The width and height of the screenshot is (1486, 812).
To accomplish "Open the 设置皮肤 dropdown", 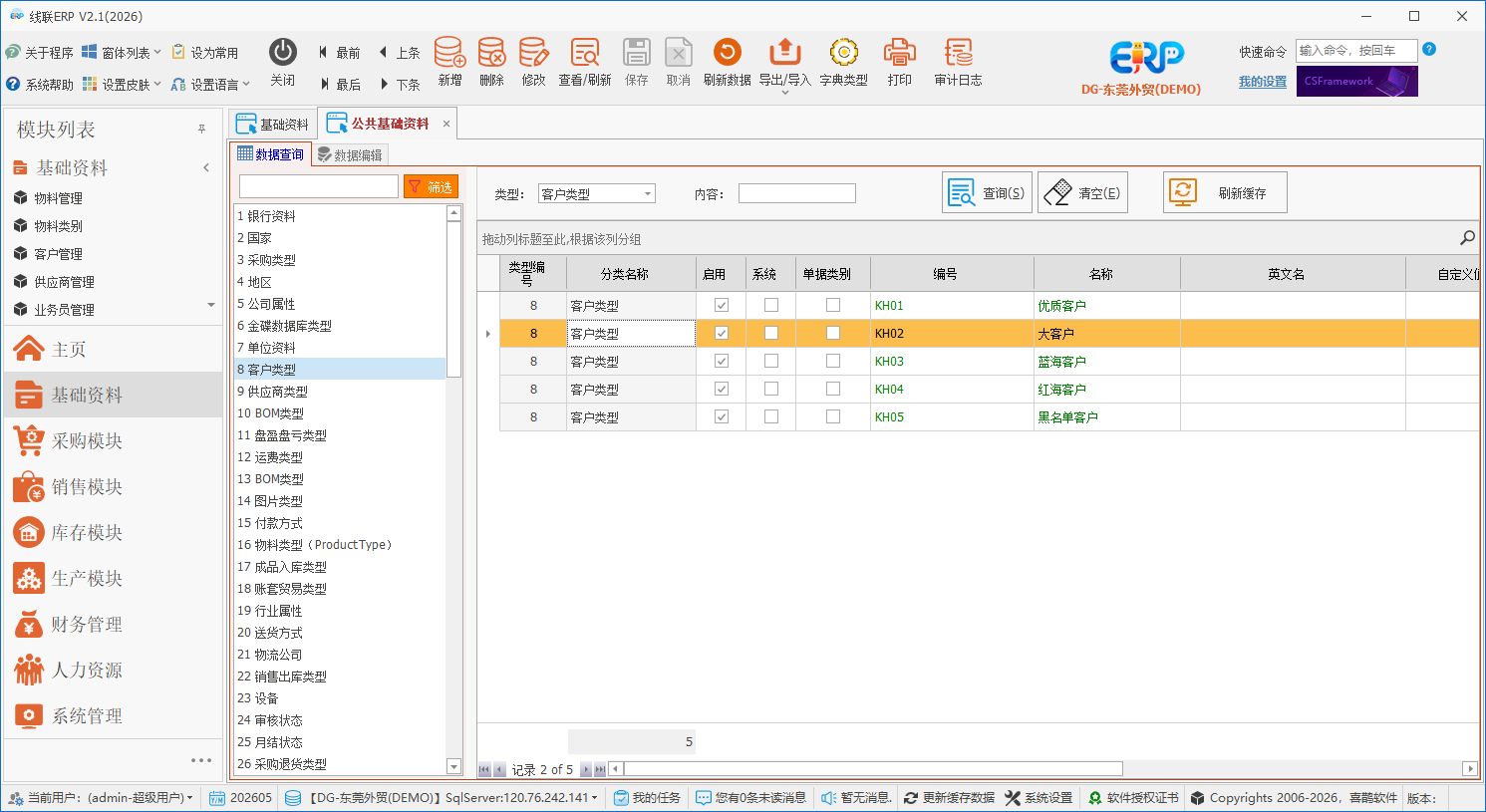I will (122, 85).
